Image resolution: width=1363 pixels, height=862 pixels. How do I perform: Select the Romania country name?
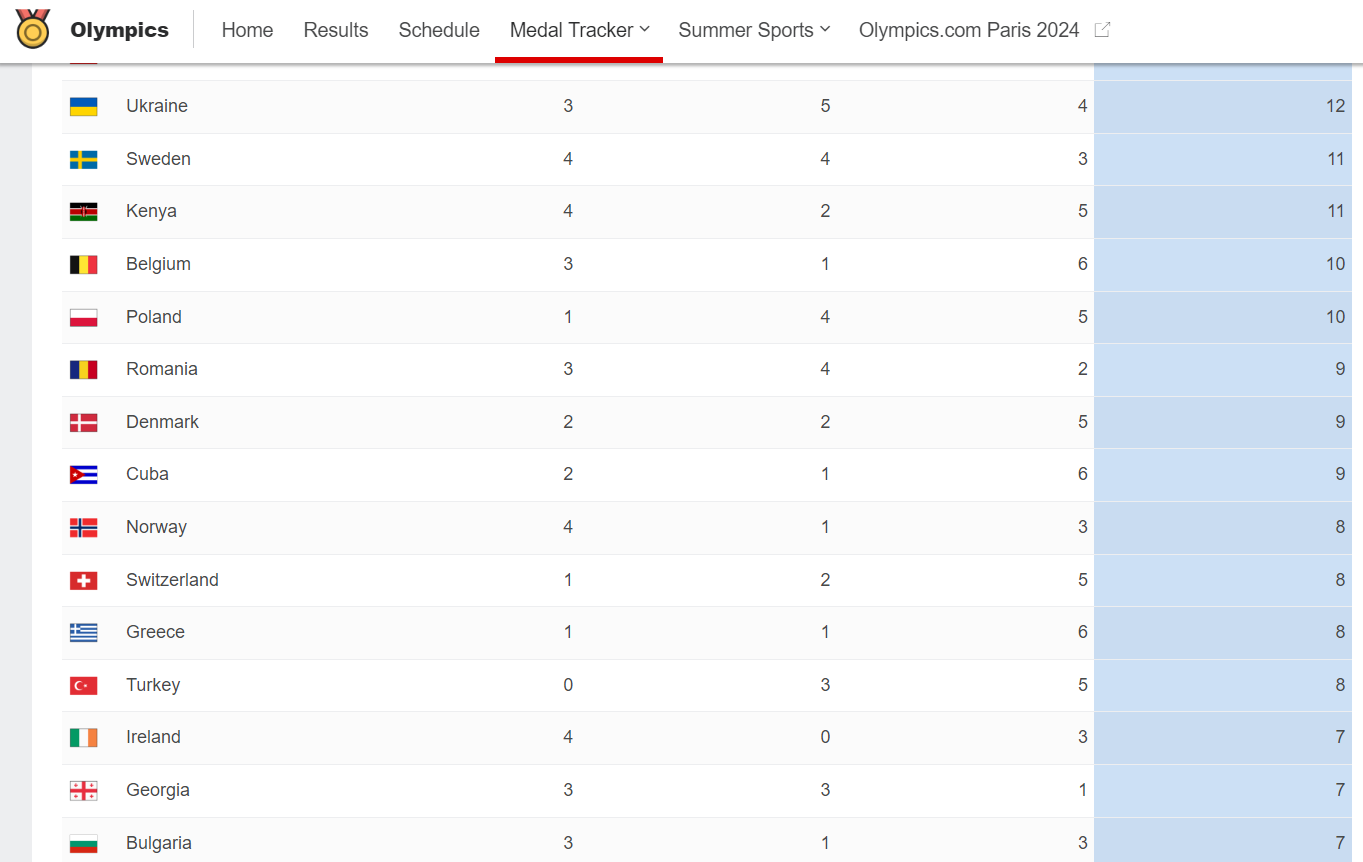pos(162,369)
